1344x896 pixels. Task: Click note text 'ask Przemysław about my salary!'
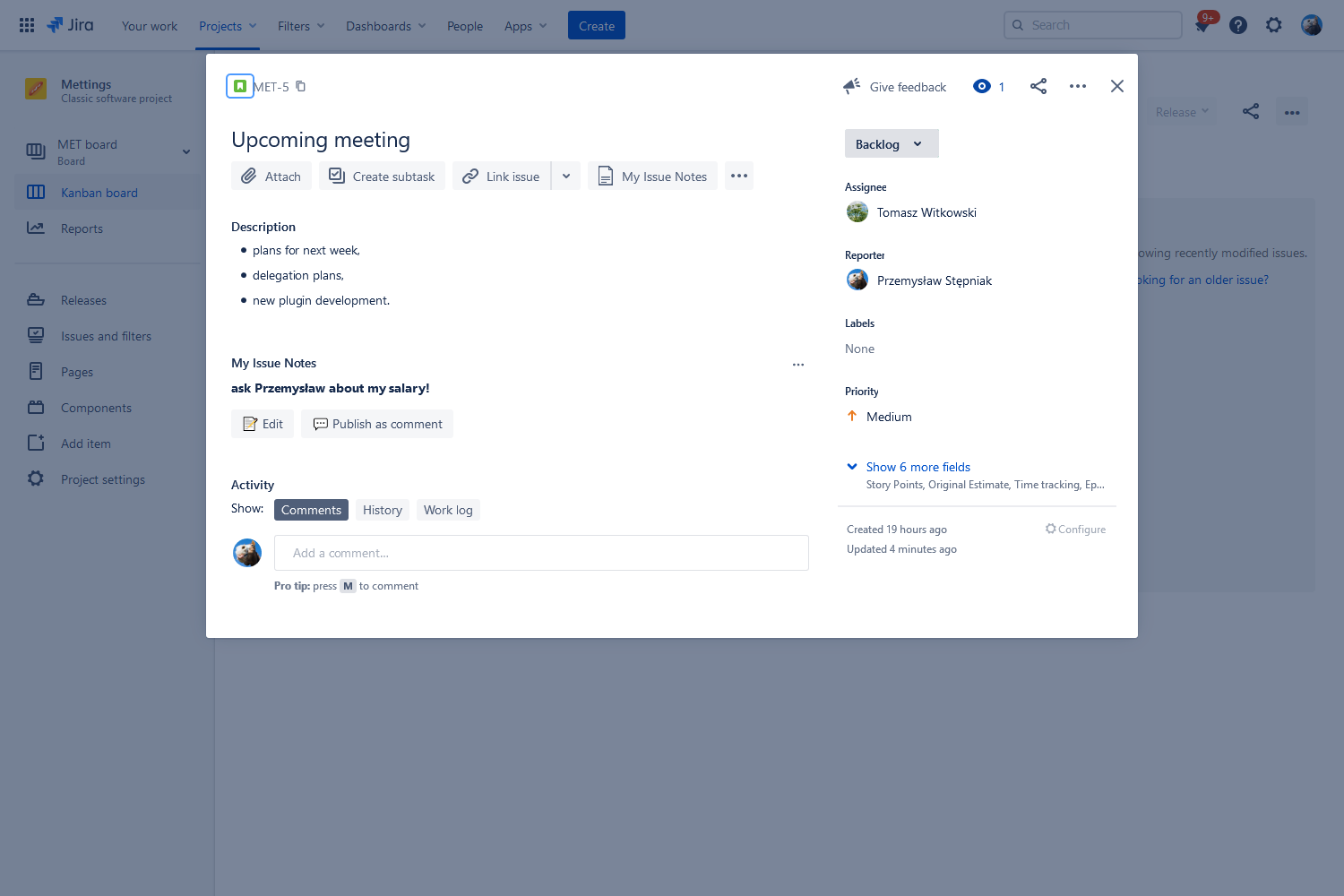tap(331, 388)
